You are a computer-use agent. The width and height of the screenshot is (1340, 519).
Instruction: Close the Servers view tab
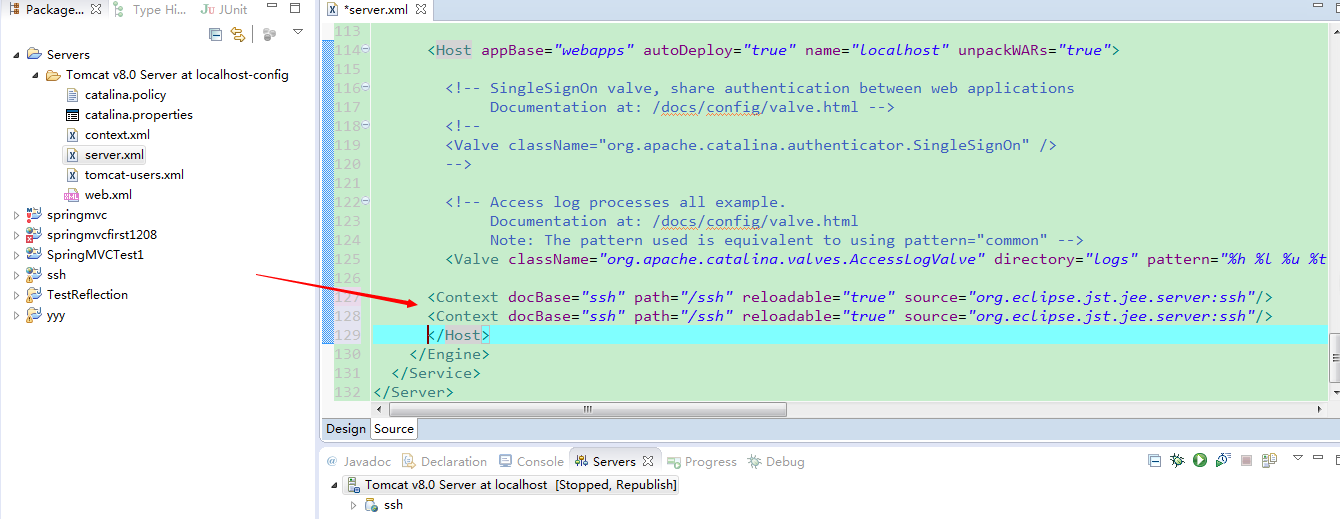(648, 461)
